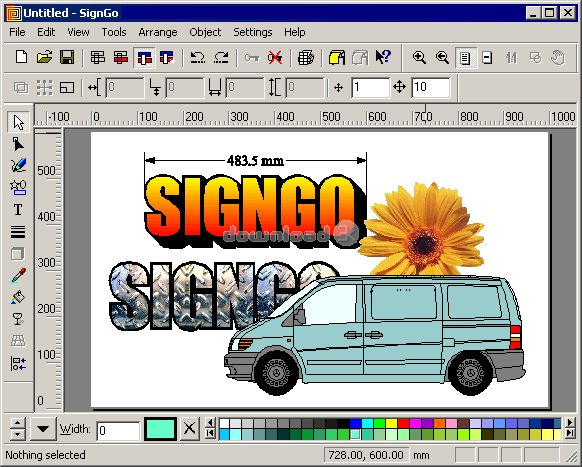Image resolution: width=582 pixels, height=467 pixels.
Task: Open a file with the folder icon
Action: [x=44, y=57]
